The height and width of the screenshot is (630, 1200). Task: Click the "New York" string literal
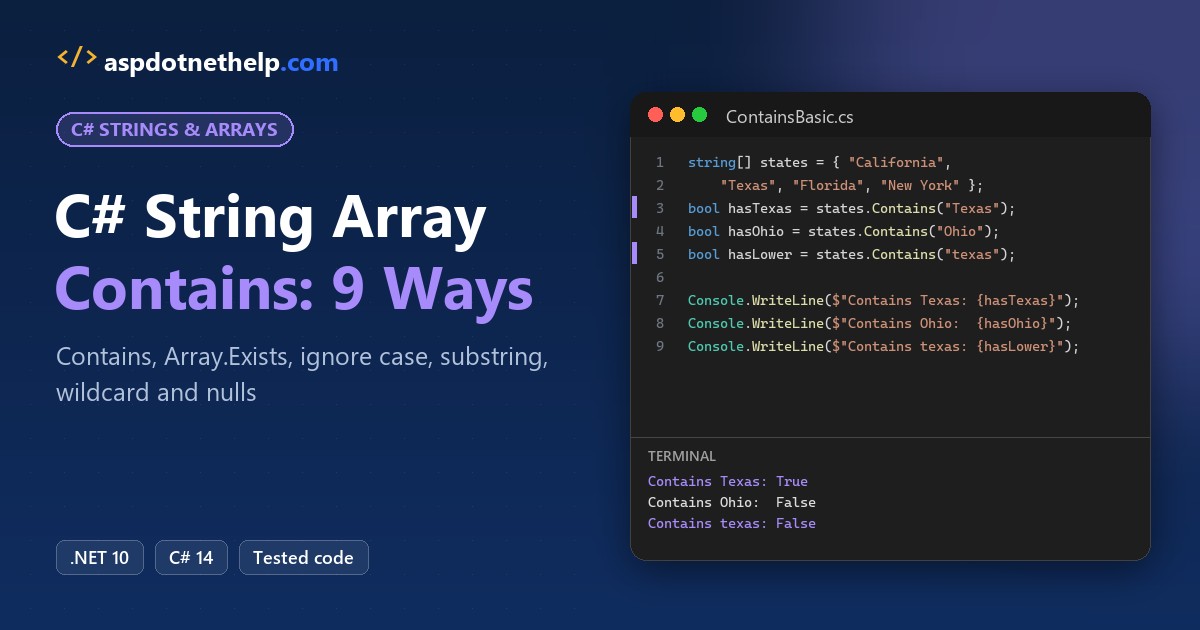coord(920,185)
